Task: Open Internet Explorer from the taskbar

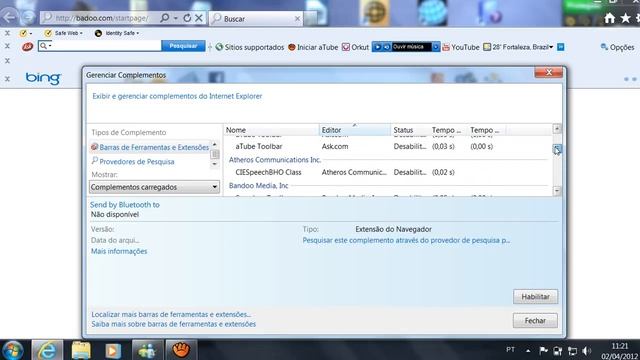Action: pos(47,350)
